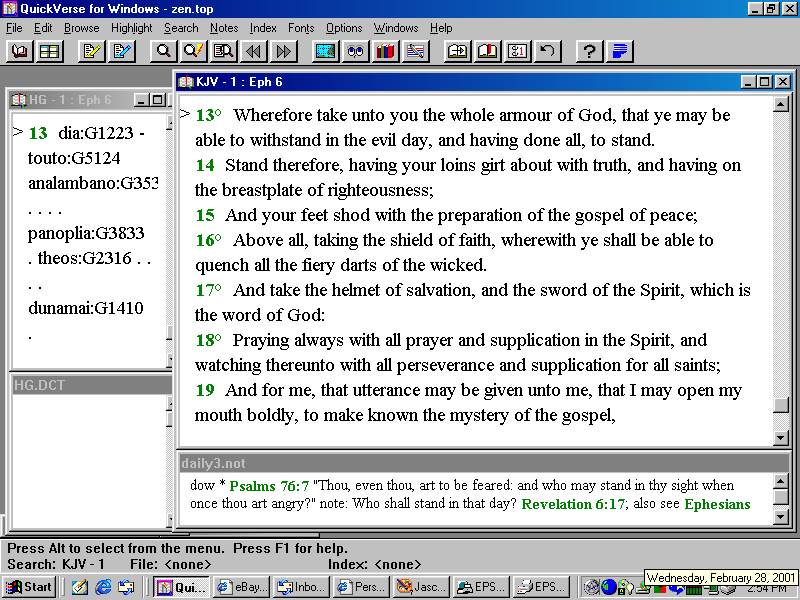
Task: Click the up arrow of KJV window scrollbar
Action: (x=781, y=105)
